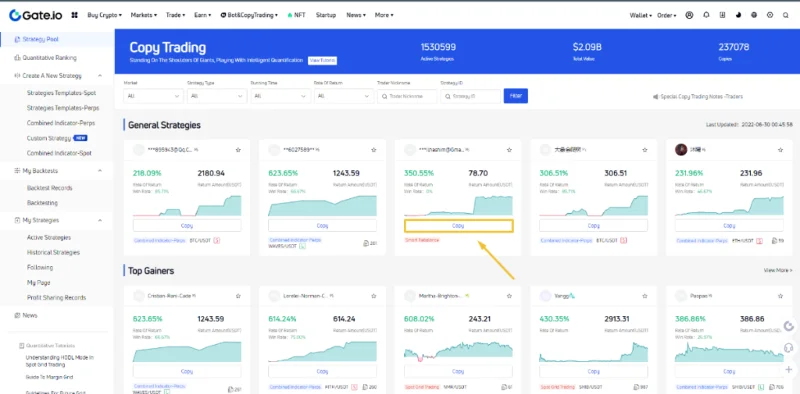Image resolution: width=800 pixels, height=394 pixels.
Task: Favorite the 231.96% strategy star
Action: click(x=780, y=150)
